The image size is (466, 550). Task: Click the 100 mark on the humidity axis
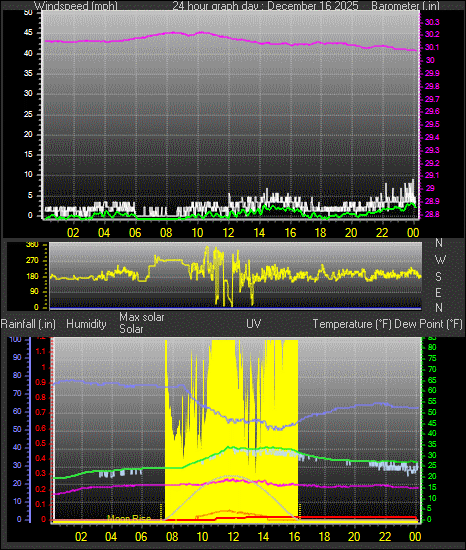coord(15,339)
